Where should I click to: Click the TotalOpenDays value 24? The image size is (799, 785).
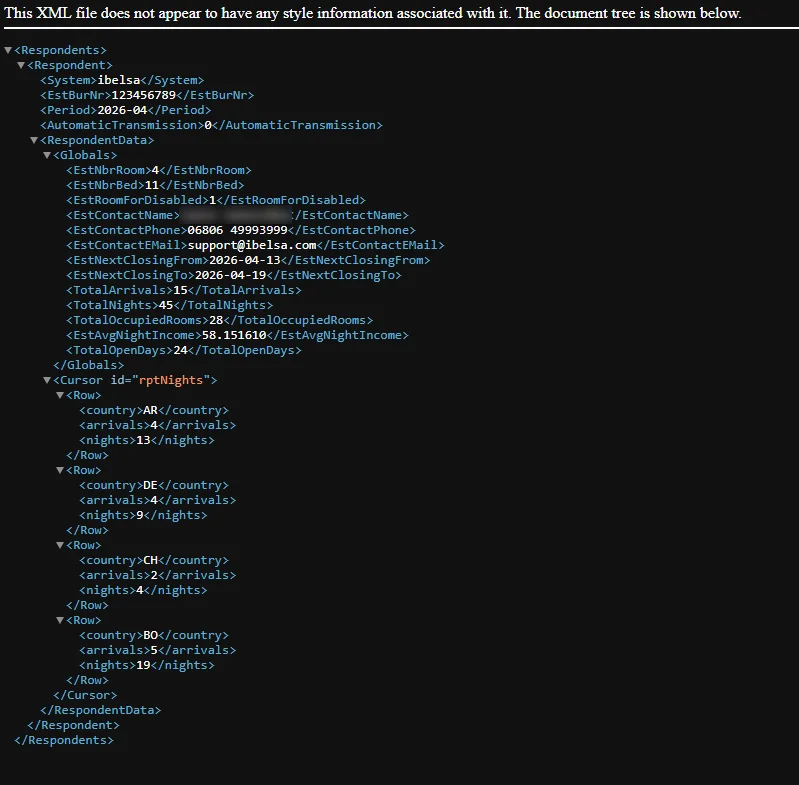tap(180, 350)
